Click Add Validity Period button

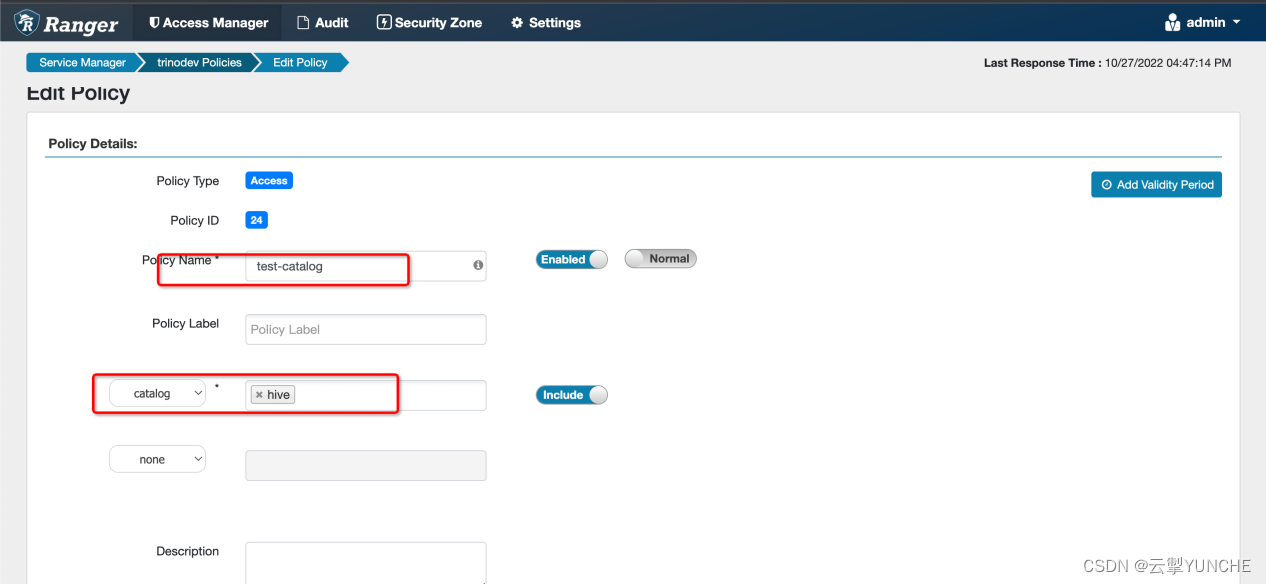(1156, 184)
